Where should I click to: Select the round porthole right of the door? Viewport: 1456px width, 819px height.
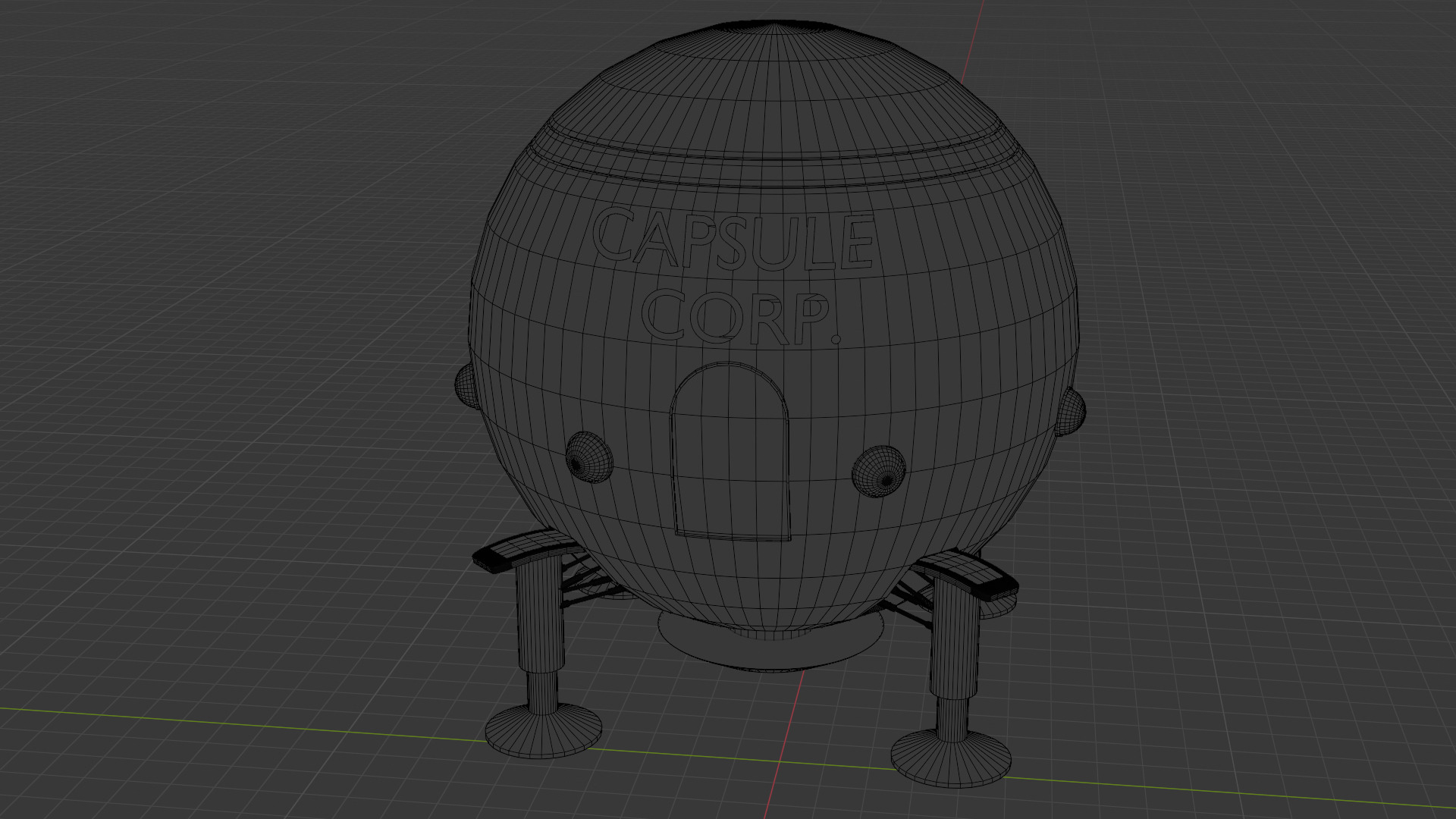coord(879,471)
